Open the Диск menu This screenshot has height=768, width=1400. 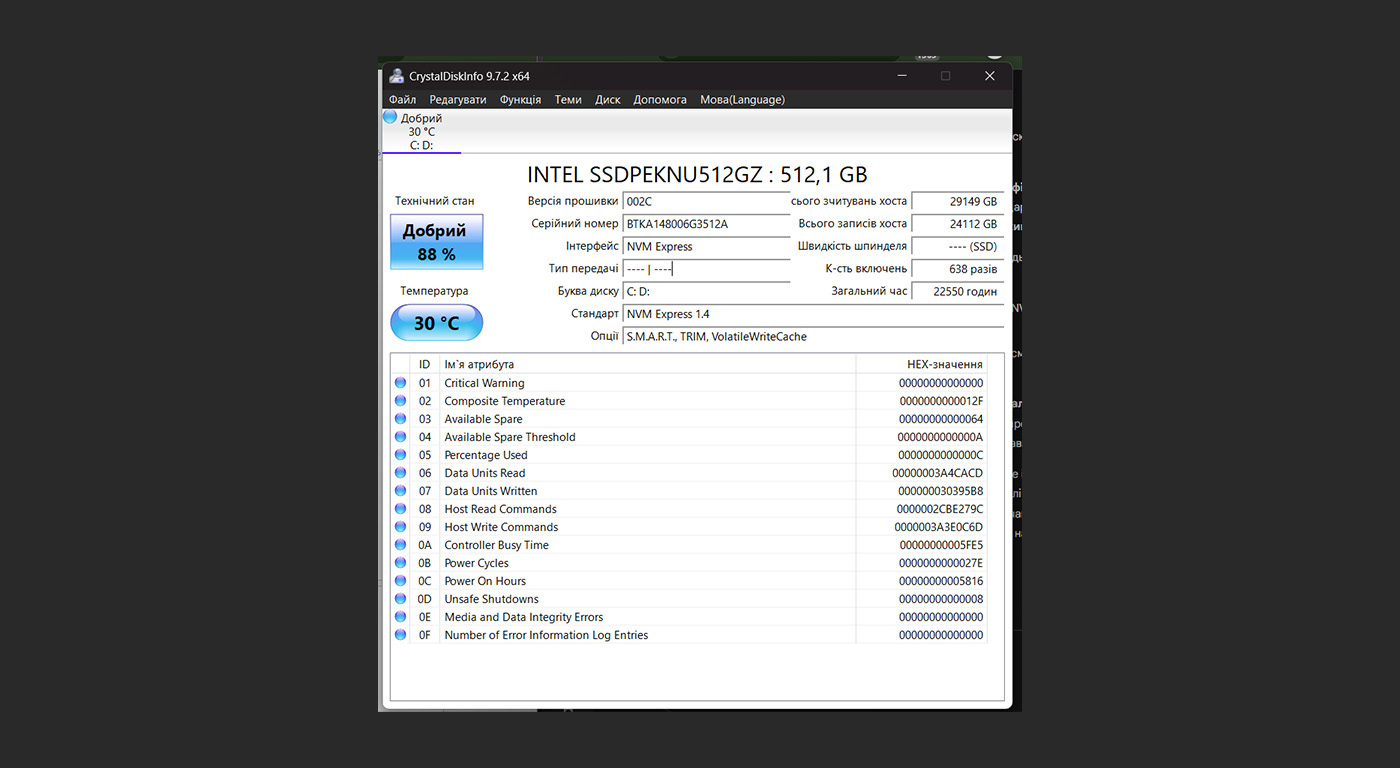pyautogui.click(x=608, y=100)
